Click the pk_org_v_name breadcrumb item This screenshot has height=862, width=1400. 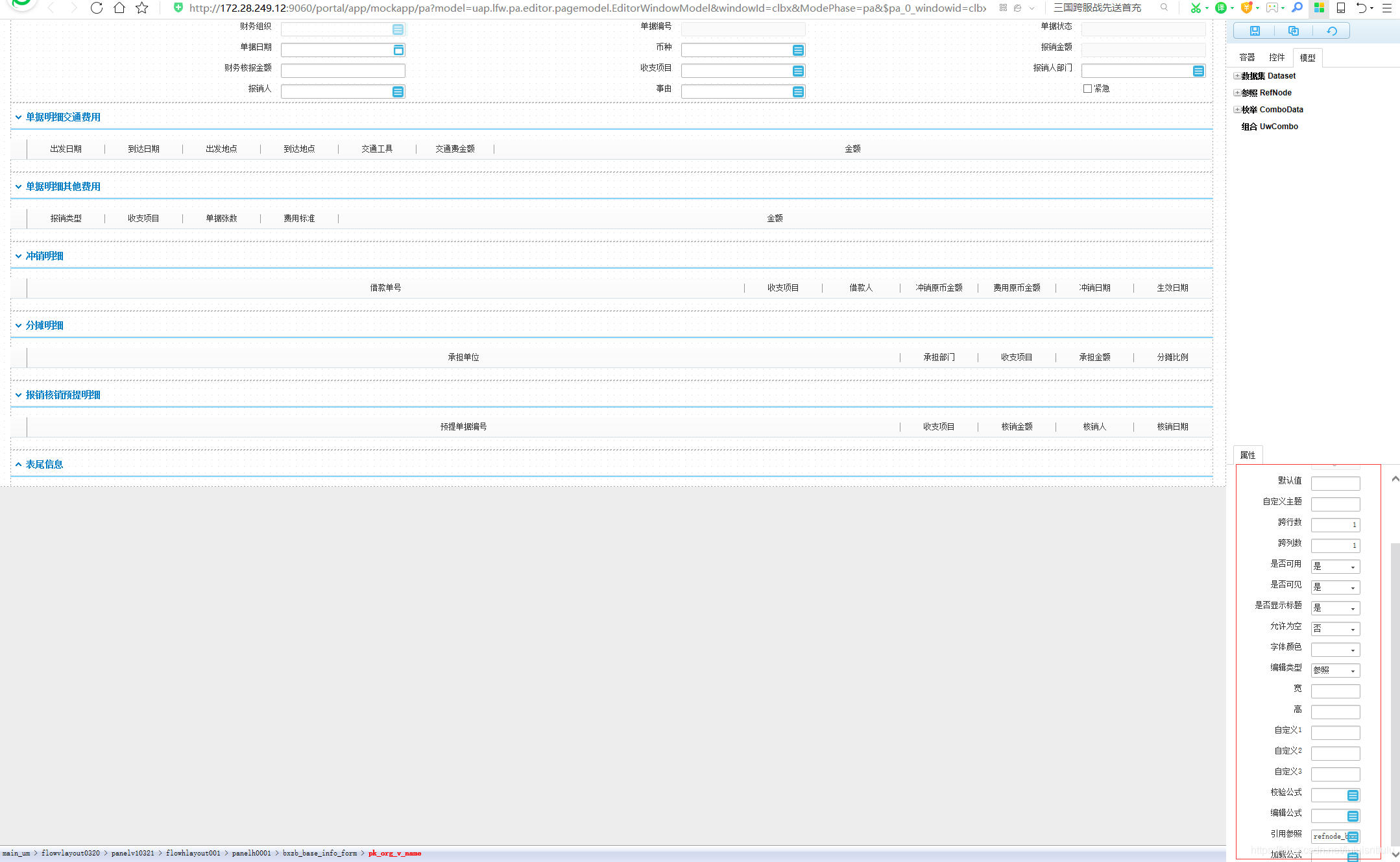coord(395,854)
